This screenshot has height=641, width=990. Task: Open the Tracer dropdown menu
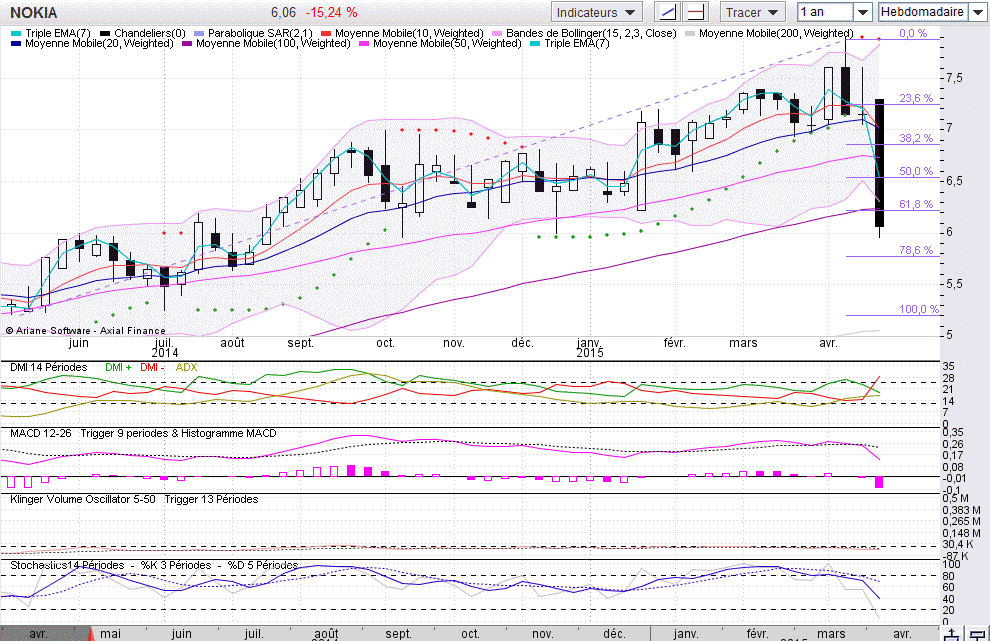point(752,12)
